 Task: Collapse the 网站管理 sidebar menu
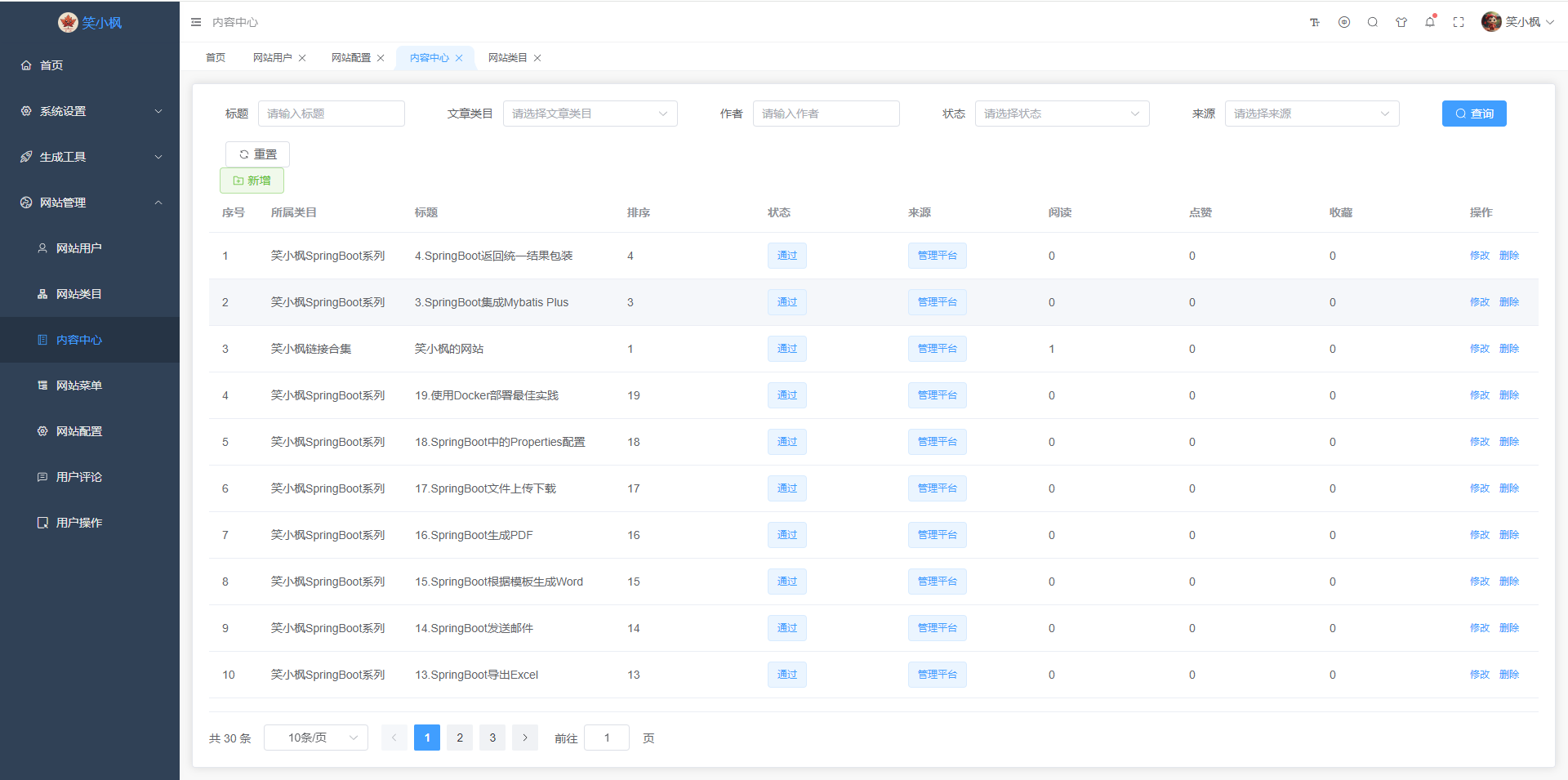coord(90,203)
